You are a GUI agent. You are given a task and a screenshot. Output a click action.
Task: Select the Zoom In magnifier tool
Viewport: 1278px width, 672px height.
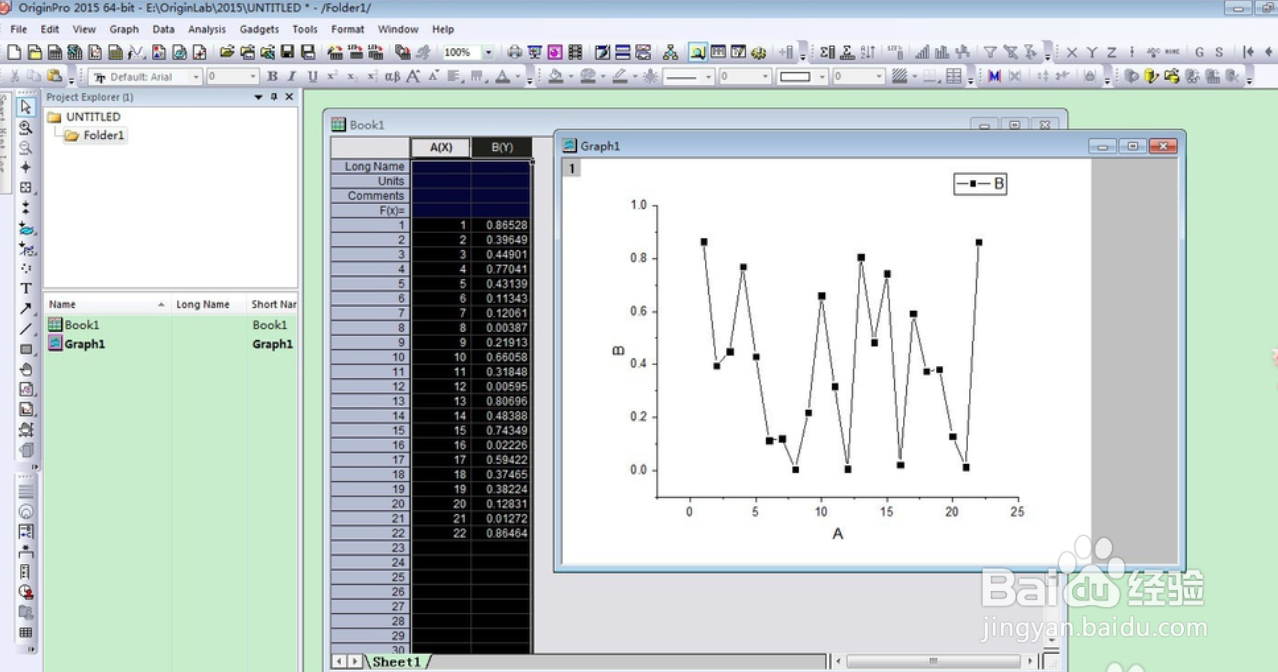(26, 127)
